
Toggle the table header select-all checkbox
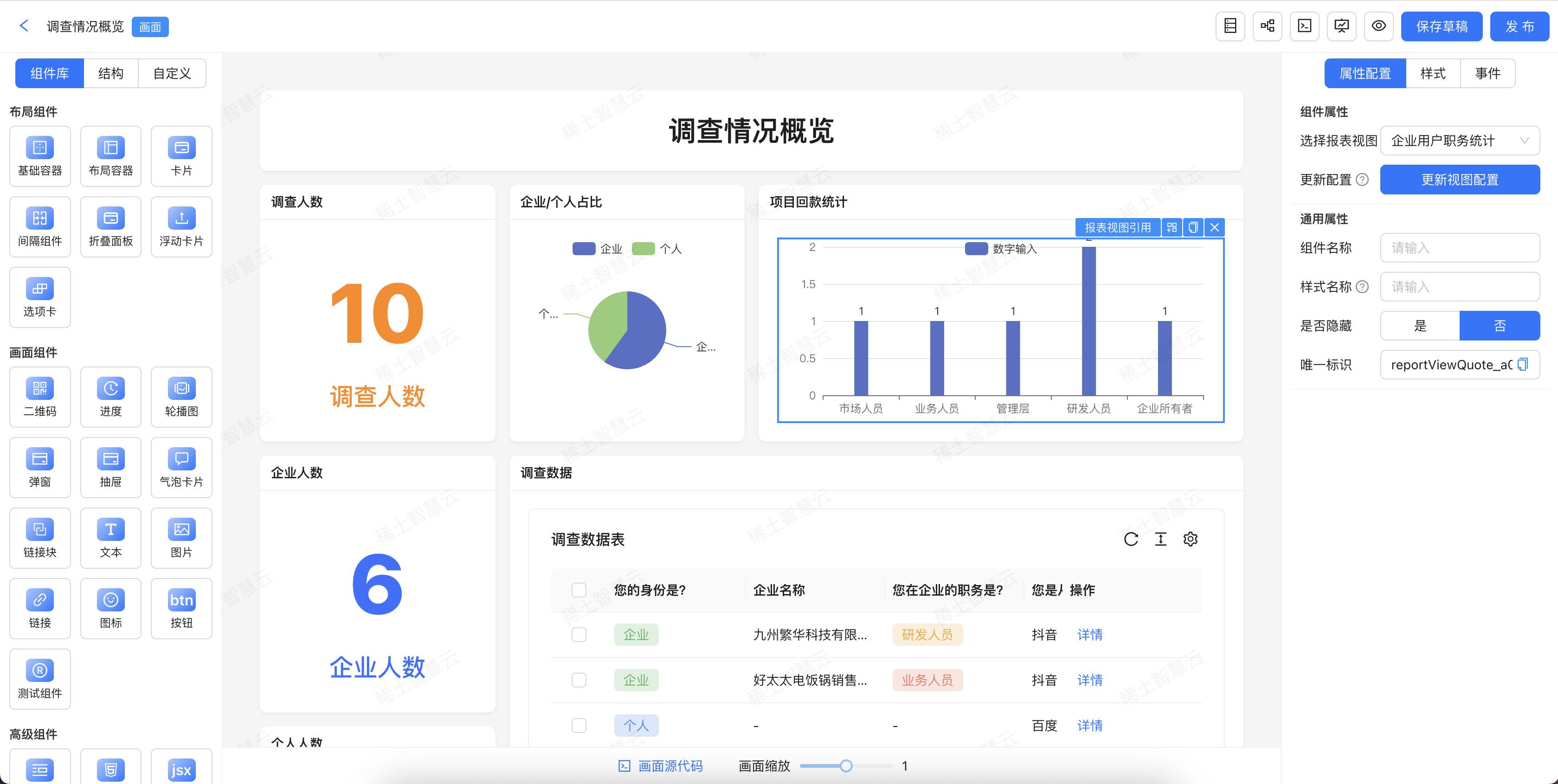click(579, 590)
